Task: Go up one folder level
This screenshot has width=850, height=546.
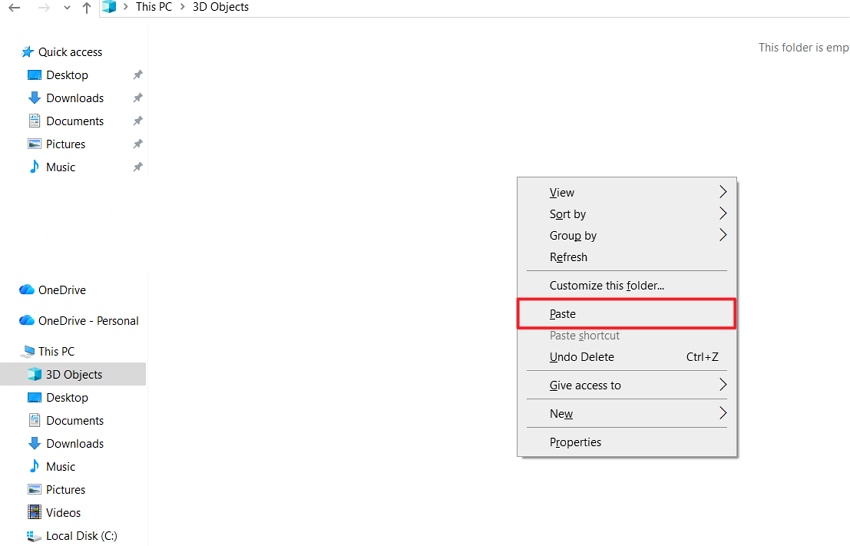Action: [86, 8]
